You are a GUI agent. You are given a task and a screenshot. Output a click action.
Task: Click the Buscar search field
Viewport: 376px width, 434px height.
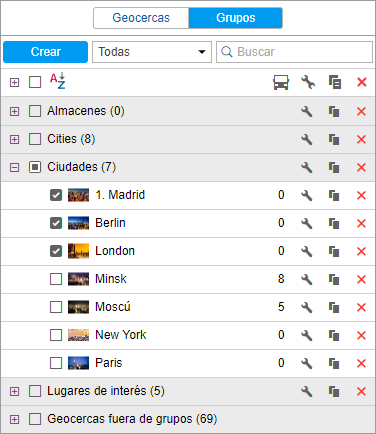click(294, 52)
